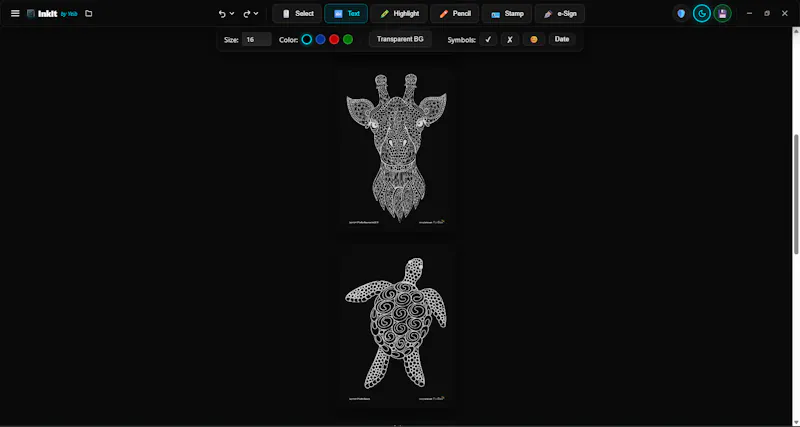Click the sea turtle page

pos(396,325)
